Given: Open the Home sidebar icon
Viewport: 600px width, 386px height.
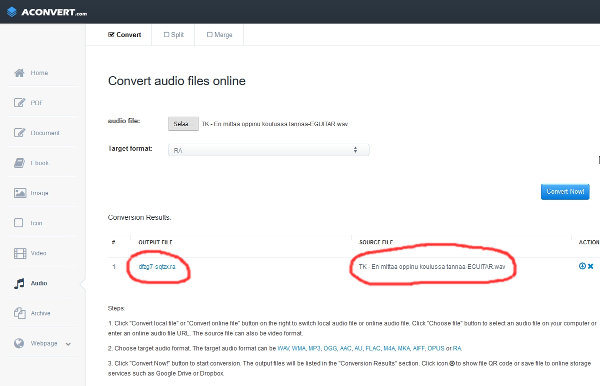Looking at the screenshot, I should click(x=19, y=73).
